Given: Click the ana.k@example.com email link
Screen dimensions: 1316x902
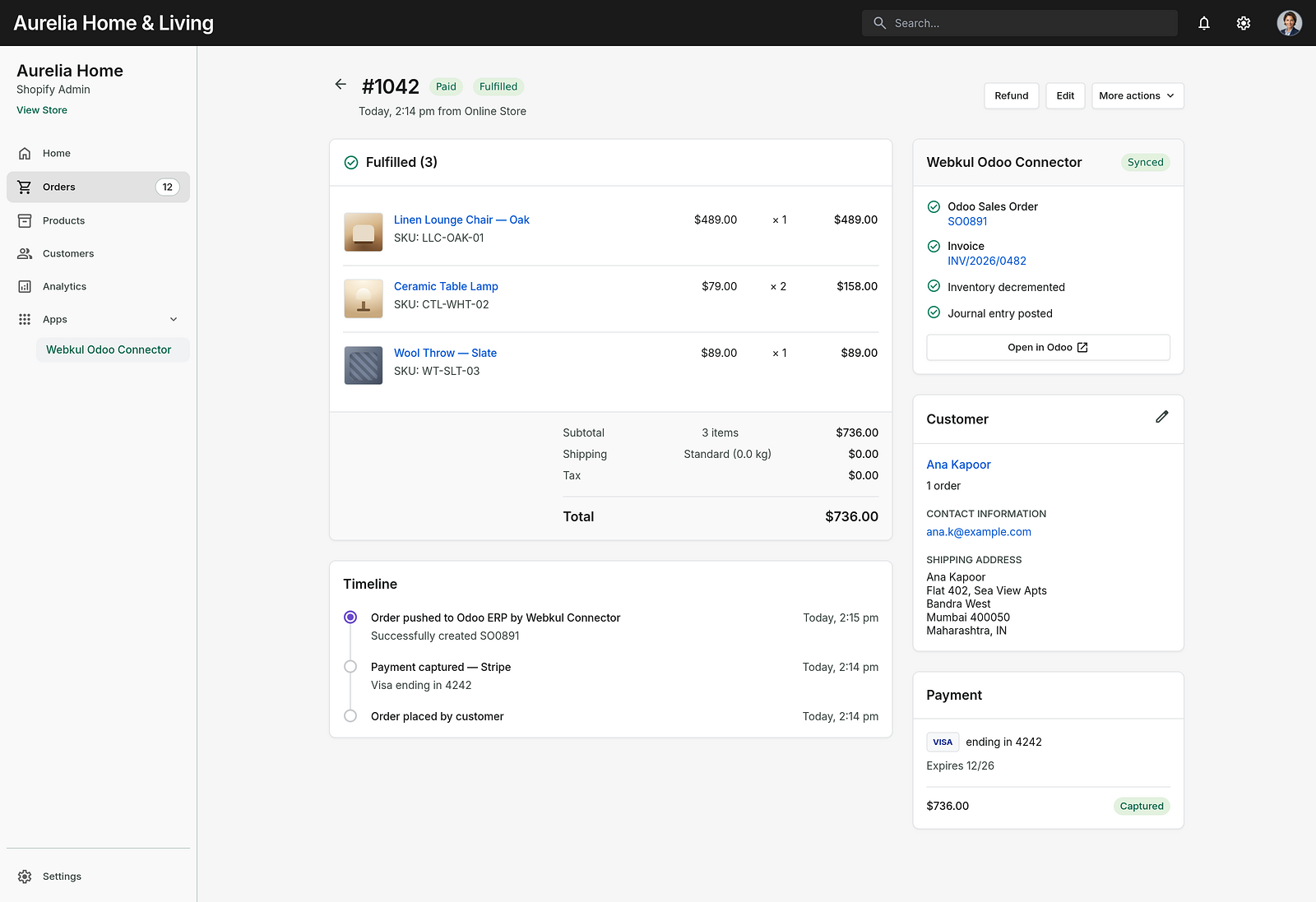Looking at the screenshot, I should coord(979,532).
